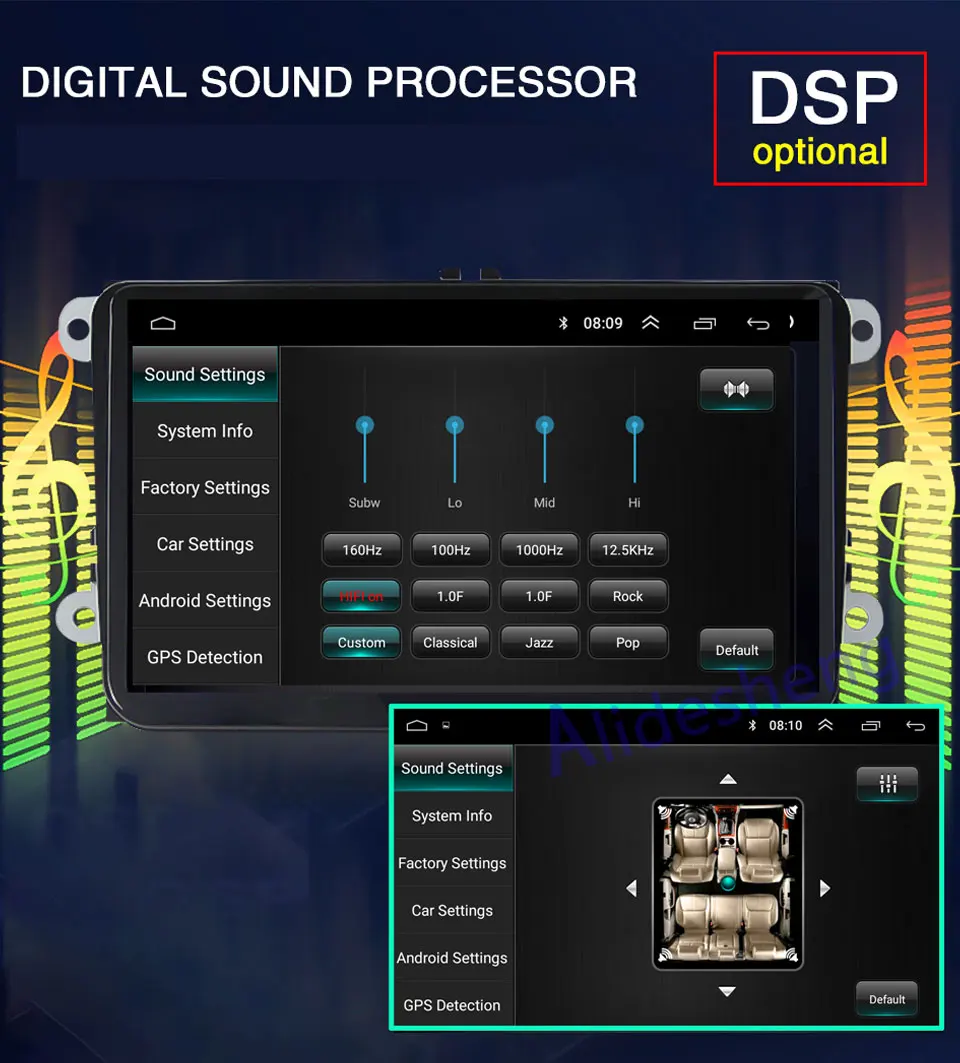The height and width of the screenshot is (1063, 960).
Task: Click the 1.0F button beneath 100Hz
Action: pos(450,596)
